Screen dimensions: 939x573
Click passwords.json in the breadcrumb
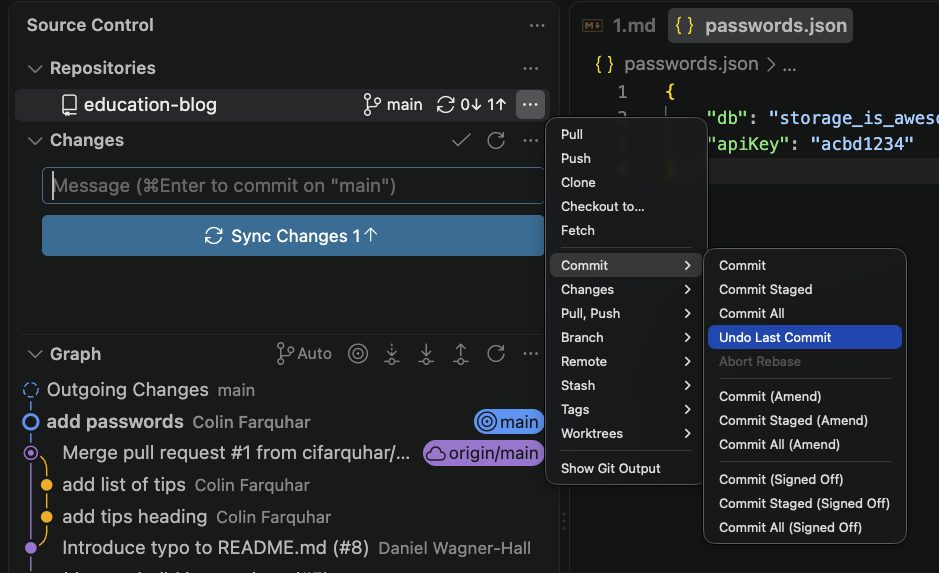tap(691, 64)
